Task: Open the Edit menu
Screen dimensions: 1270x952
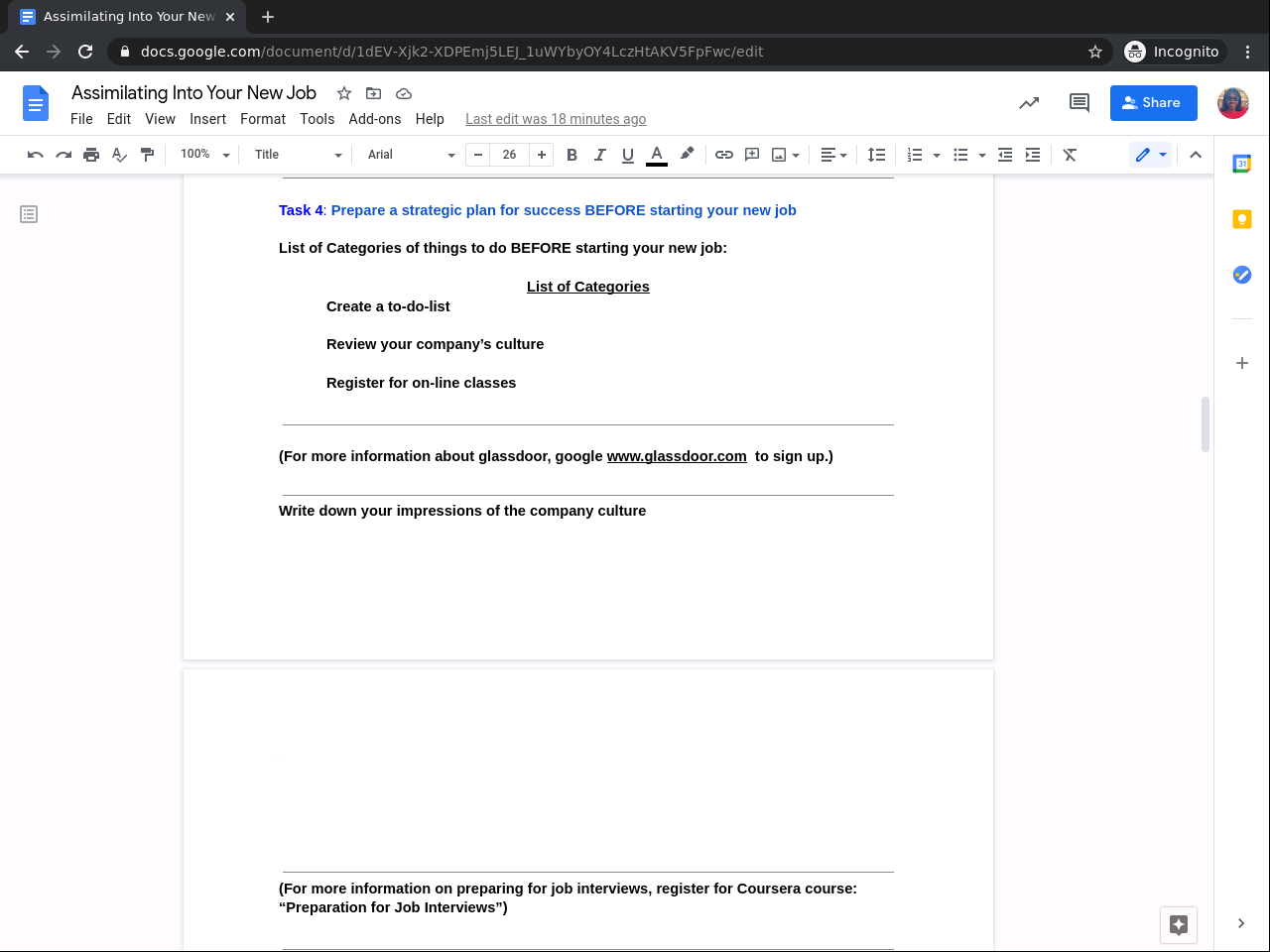Action: [119, 119]
